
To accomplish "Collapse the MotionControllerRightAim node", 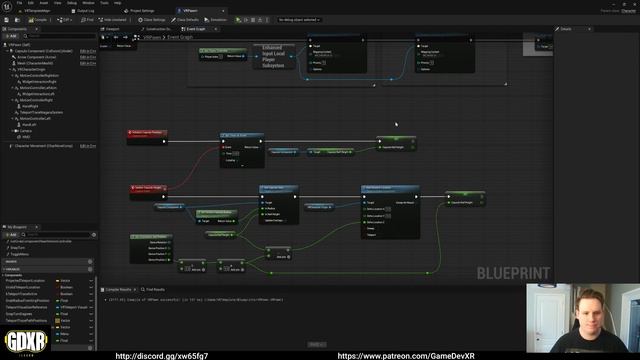I will 12,76.
